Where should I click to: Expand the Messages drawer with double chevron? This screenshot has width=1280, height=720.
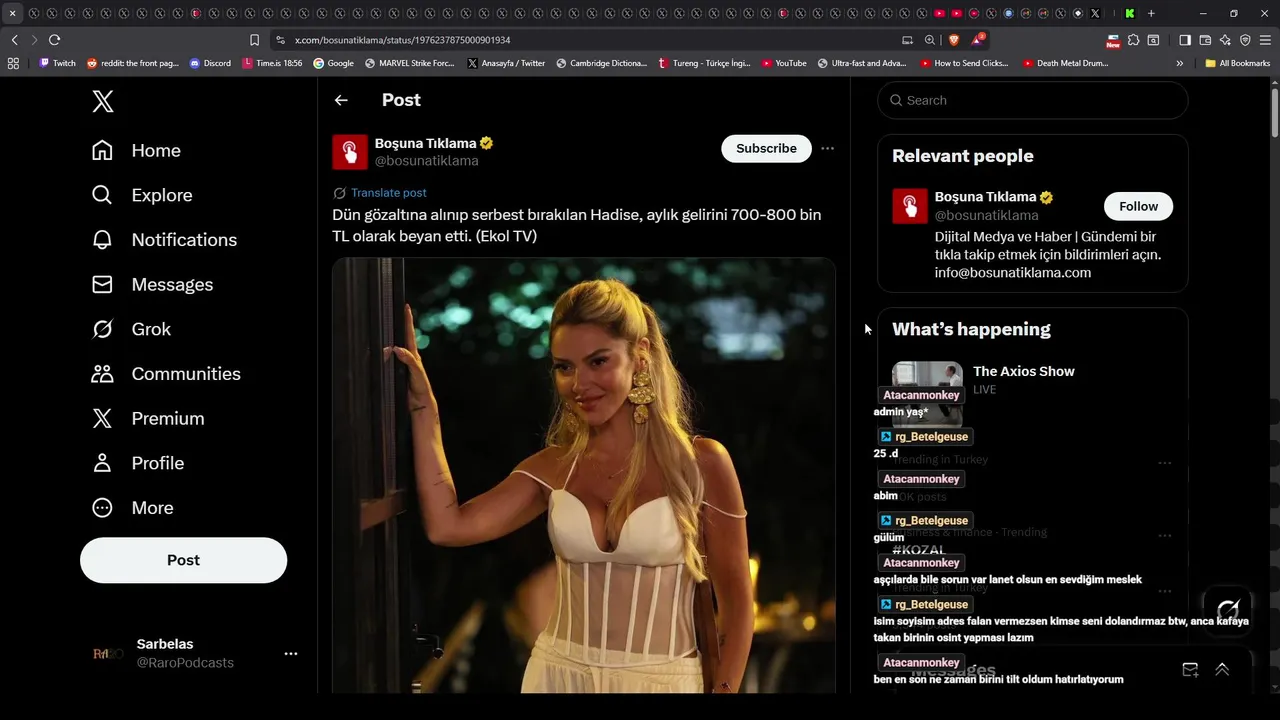(x=1222, y=670)
